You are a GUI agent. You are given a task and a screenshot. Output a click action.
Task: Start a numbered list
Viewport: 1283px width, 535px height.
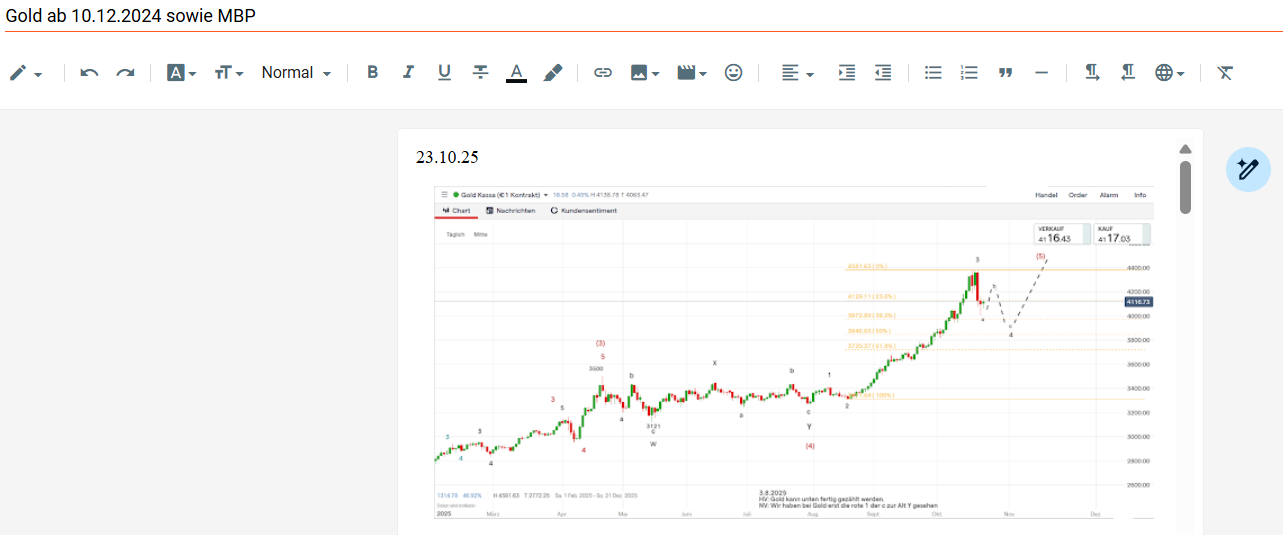(x=969, y=73)
